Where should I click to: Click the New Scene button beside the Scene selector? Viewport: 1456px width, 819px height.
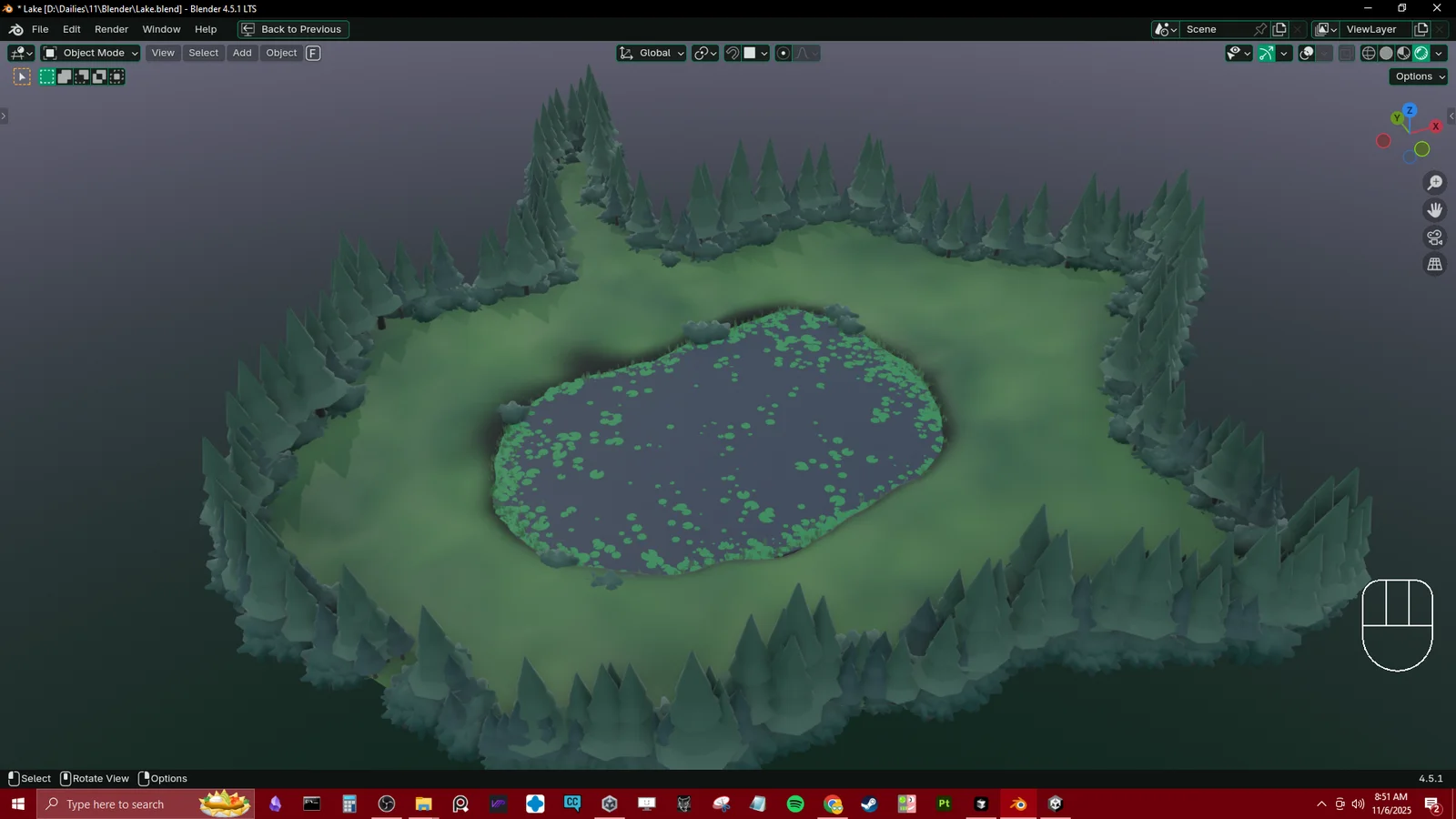pyautogui.click(x=1279, y=28)
